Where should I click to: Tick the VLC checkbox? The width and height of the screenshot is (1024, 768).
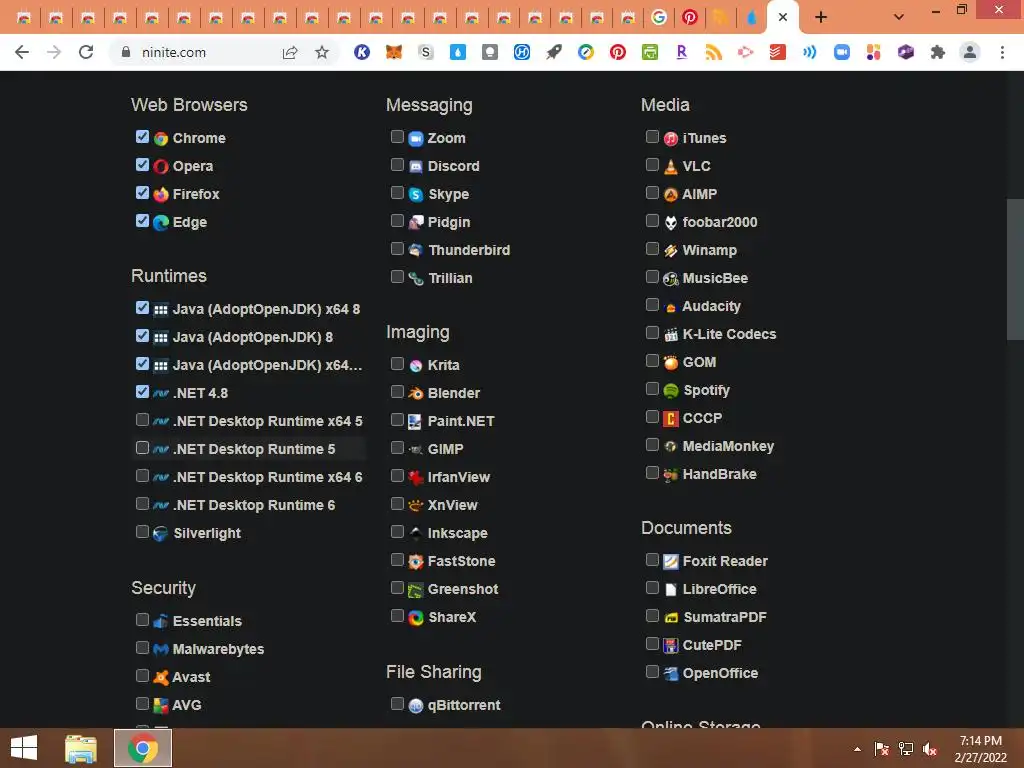coord(652,165)
